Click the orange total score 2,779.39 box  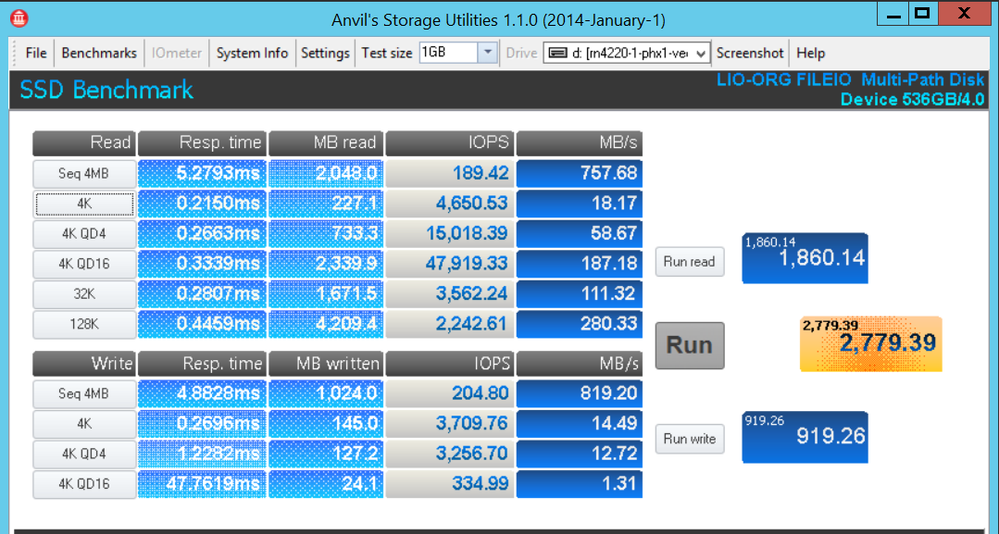tap(870, 344)
